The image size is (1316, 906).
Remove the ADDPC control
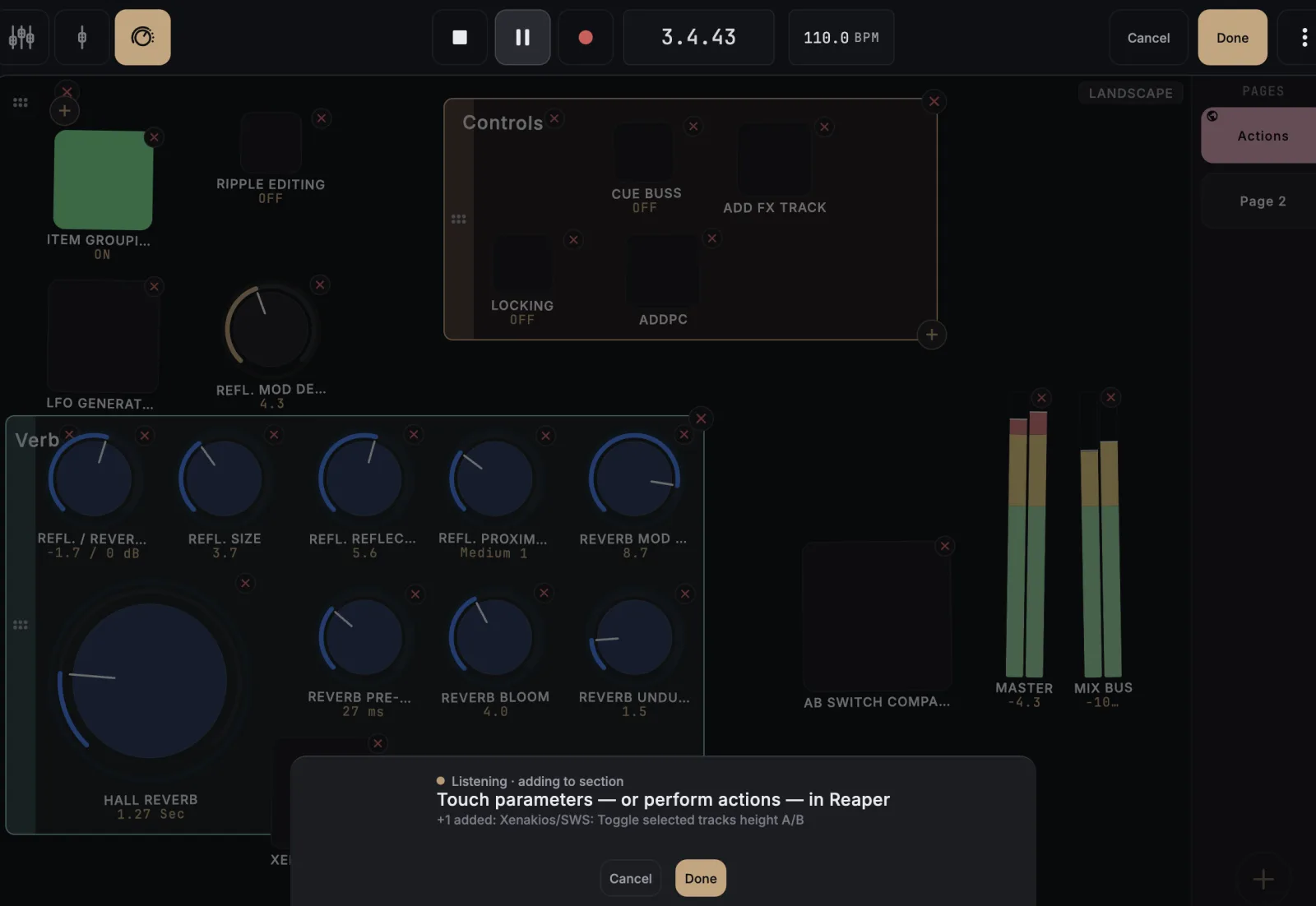point(712,238)
